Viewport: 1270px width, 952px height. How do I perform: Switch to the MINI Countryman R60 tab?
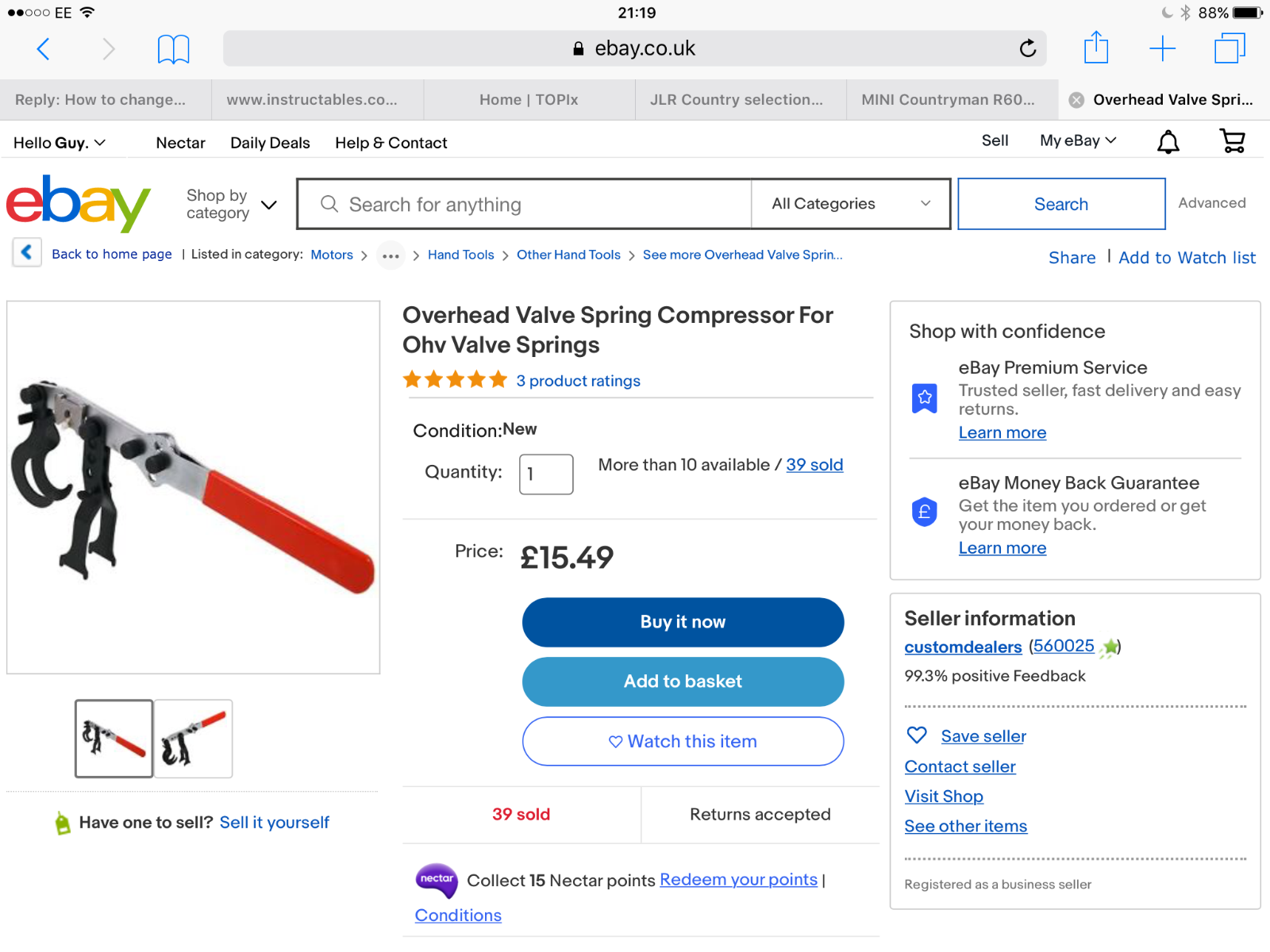coord(948,100)
